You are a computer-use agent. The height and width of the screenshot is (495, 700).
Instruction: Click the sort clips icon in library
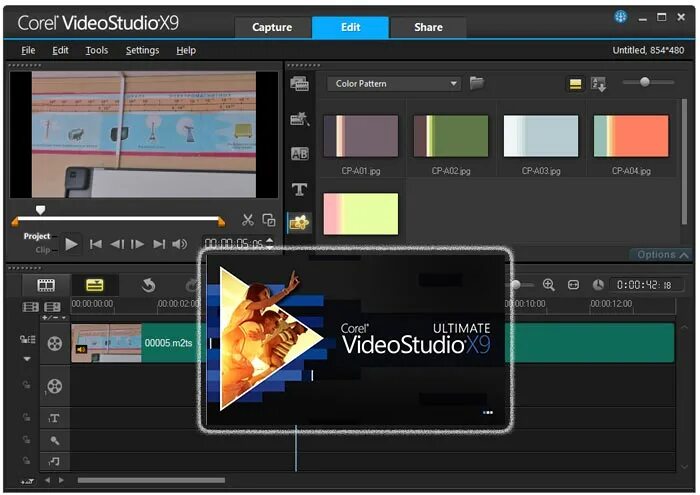point(598,84)
